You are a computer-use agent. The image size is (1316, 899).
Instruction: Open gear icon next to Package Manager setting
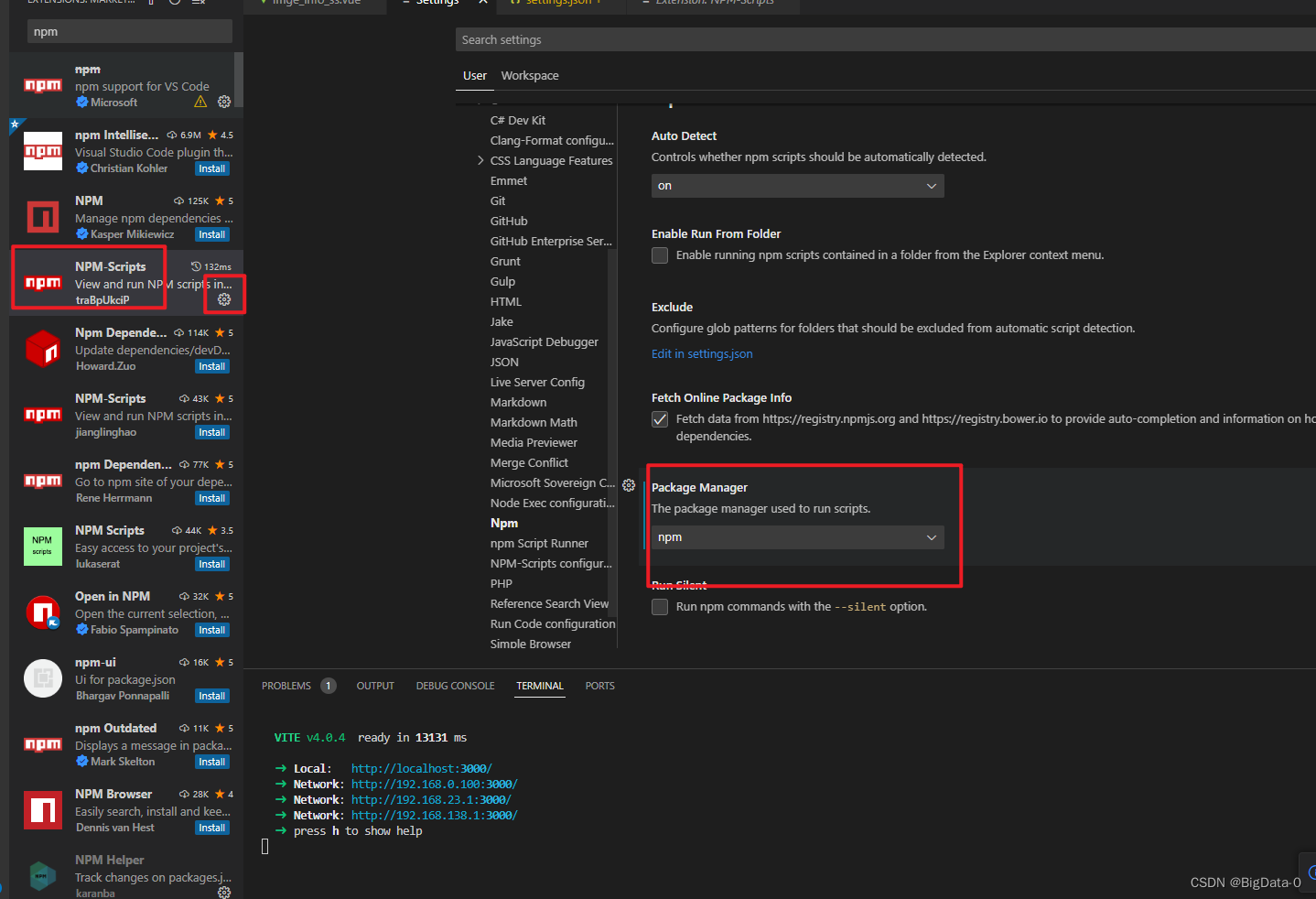point(629,485)
